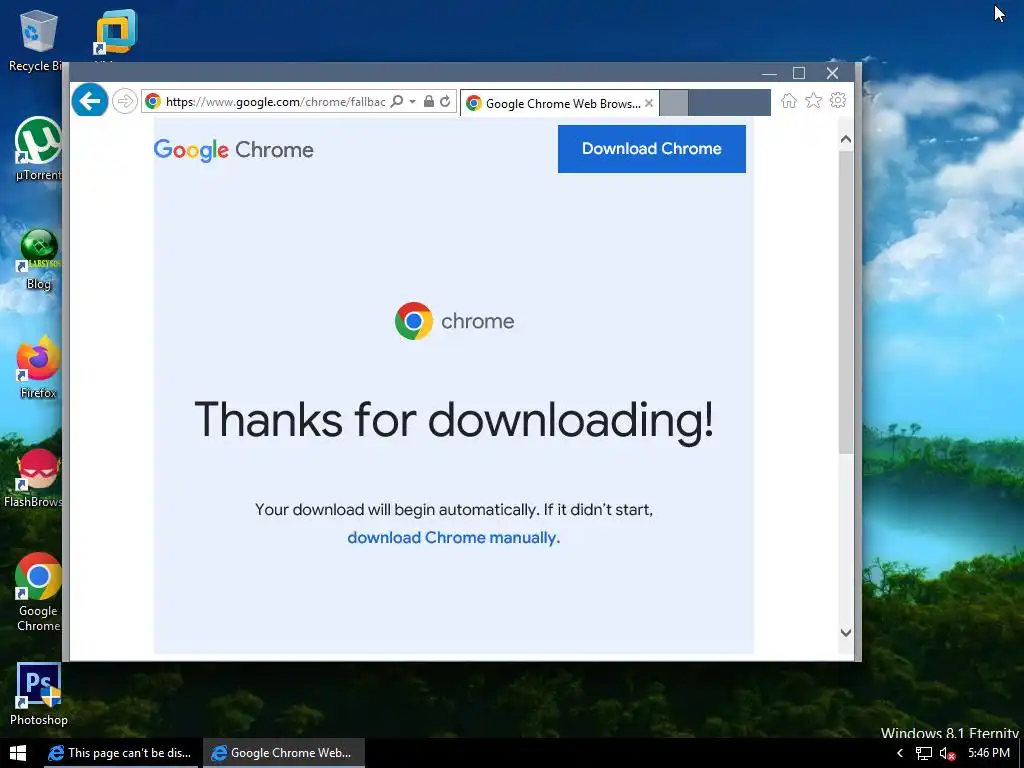Viewport: 1024px width, 768px height.
Task: Open the Tools gear icon
Action: click(838, 101)
